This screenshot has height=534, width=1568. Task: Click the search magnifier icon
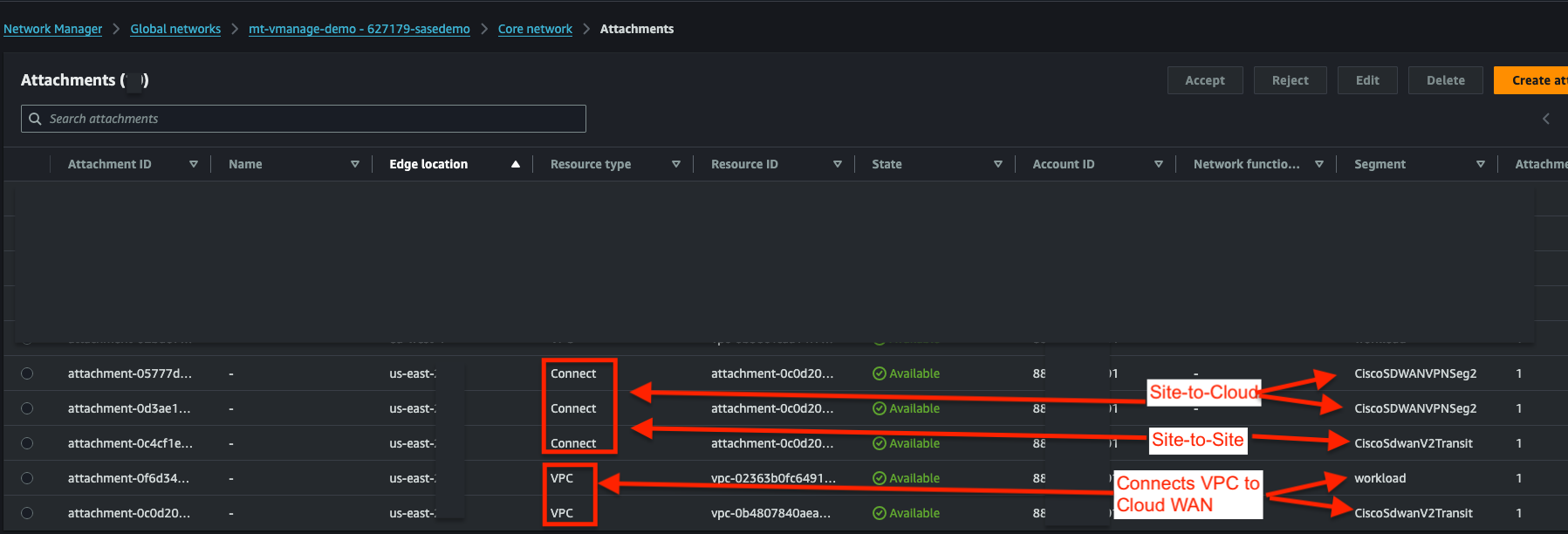(35, 119)
